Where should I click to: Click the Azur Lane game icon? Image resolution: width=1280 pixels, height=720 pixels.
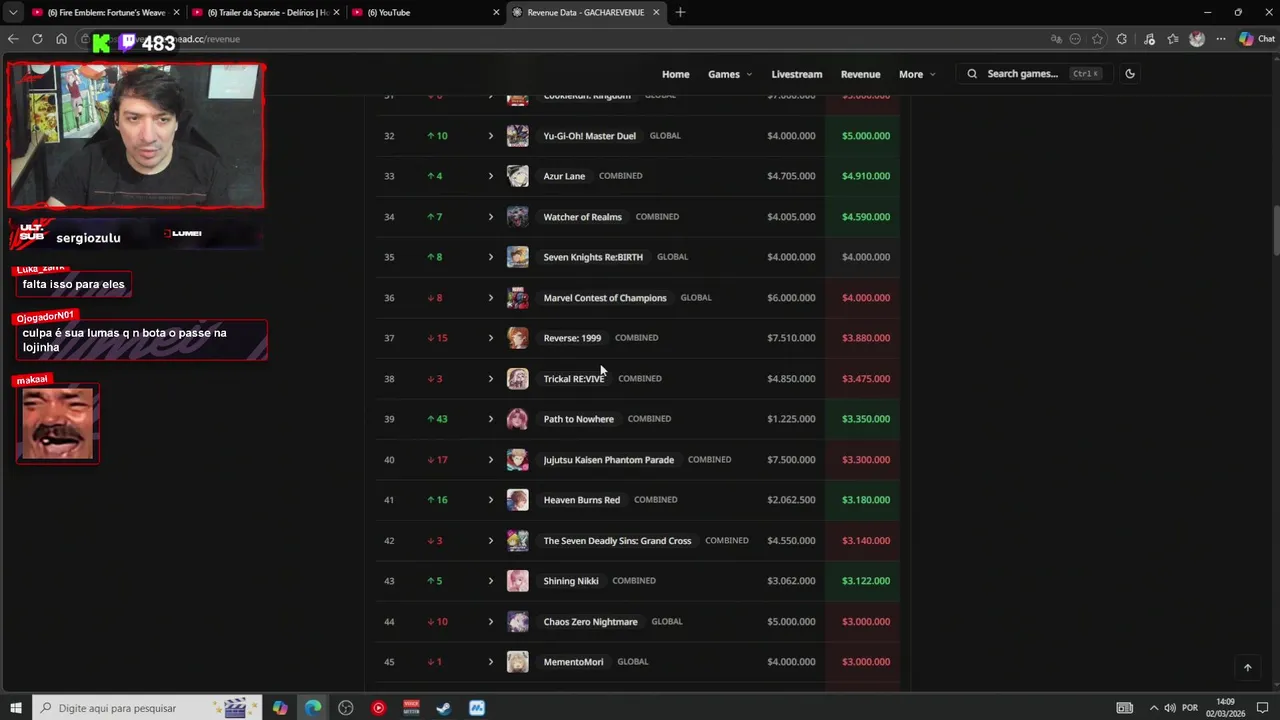click(x=517, y=176)
